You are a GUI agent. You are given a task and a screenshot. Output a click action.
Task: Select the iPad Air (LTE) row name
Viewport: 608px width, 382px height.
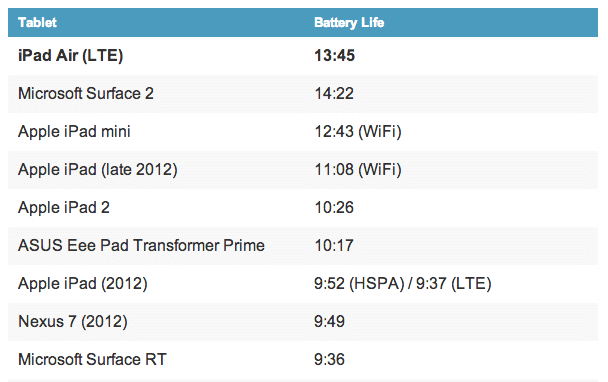(x=71, y=55)
